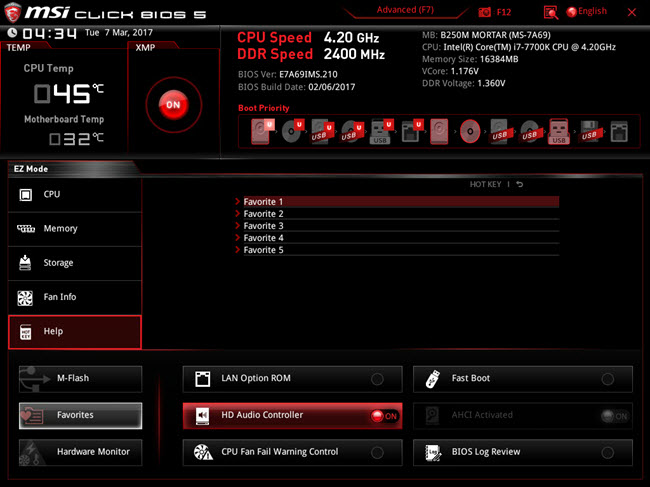Change language from English
Image resolution: width=650 pixels, height=487 pixels.
(x=586, y=12)
